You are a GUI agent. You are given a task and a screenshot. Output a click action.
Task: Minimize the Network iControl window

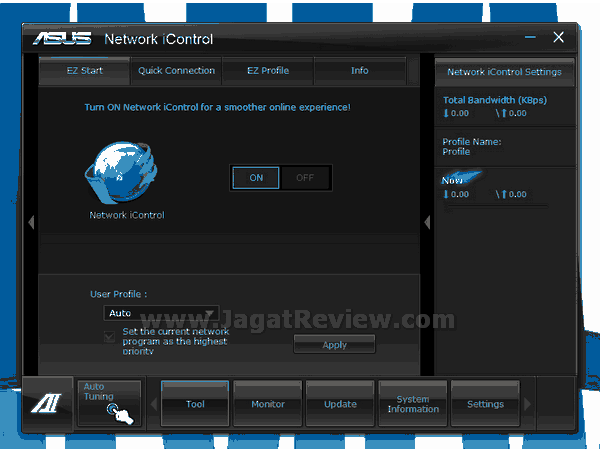click(x=530, y=37)
